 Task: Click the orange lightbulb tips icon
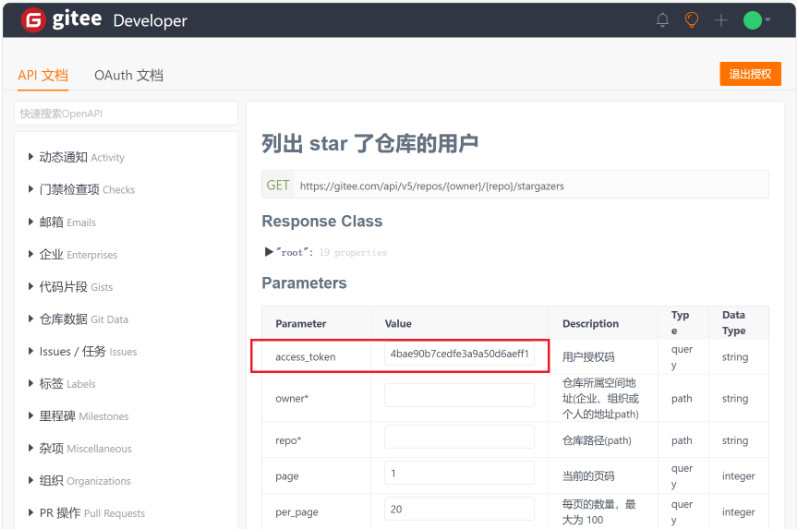click(691, 20)
